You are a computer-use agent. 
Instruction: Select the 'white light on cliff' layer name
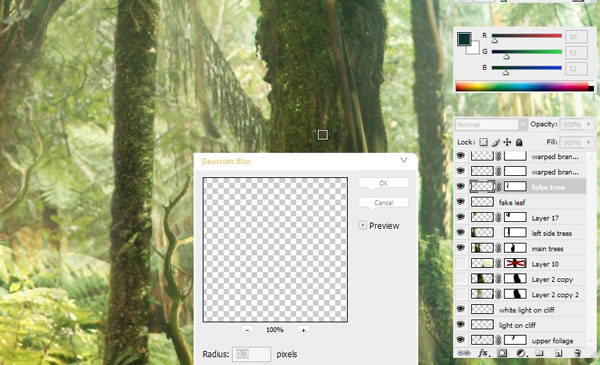[527, 310]
